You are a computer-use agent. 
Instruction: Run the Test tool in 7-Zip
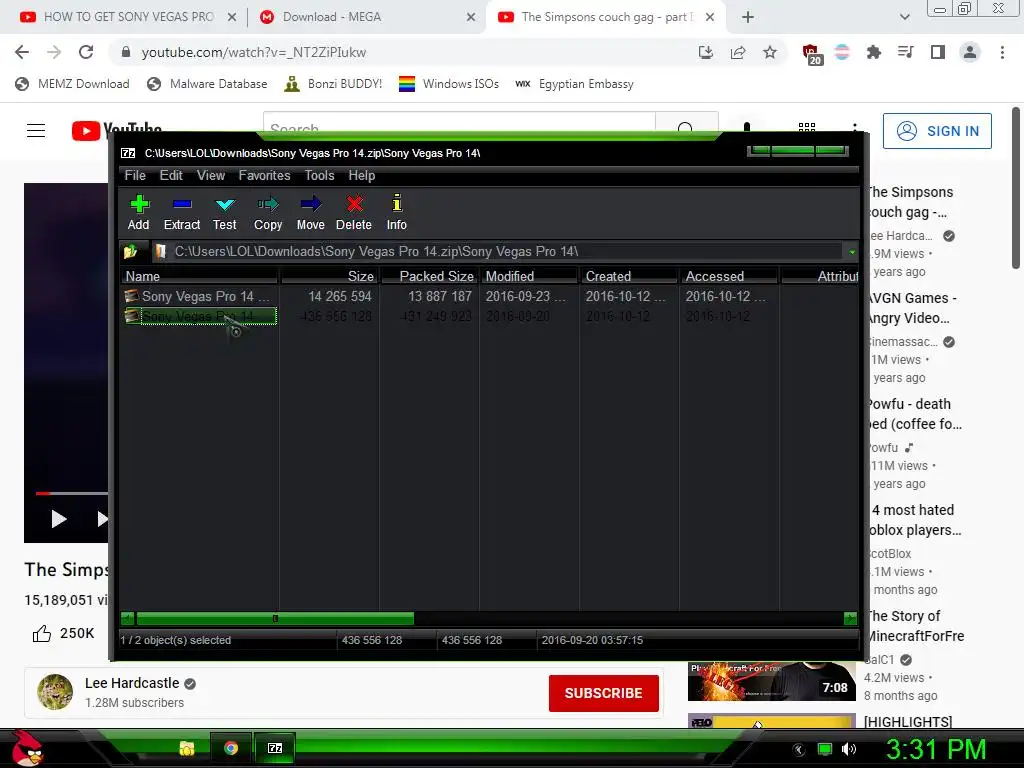tap(225, 213)
